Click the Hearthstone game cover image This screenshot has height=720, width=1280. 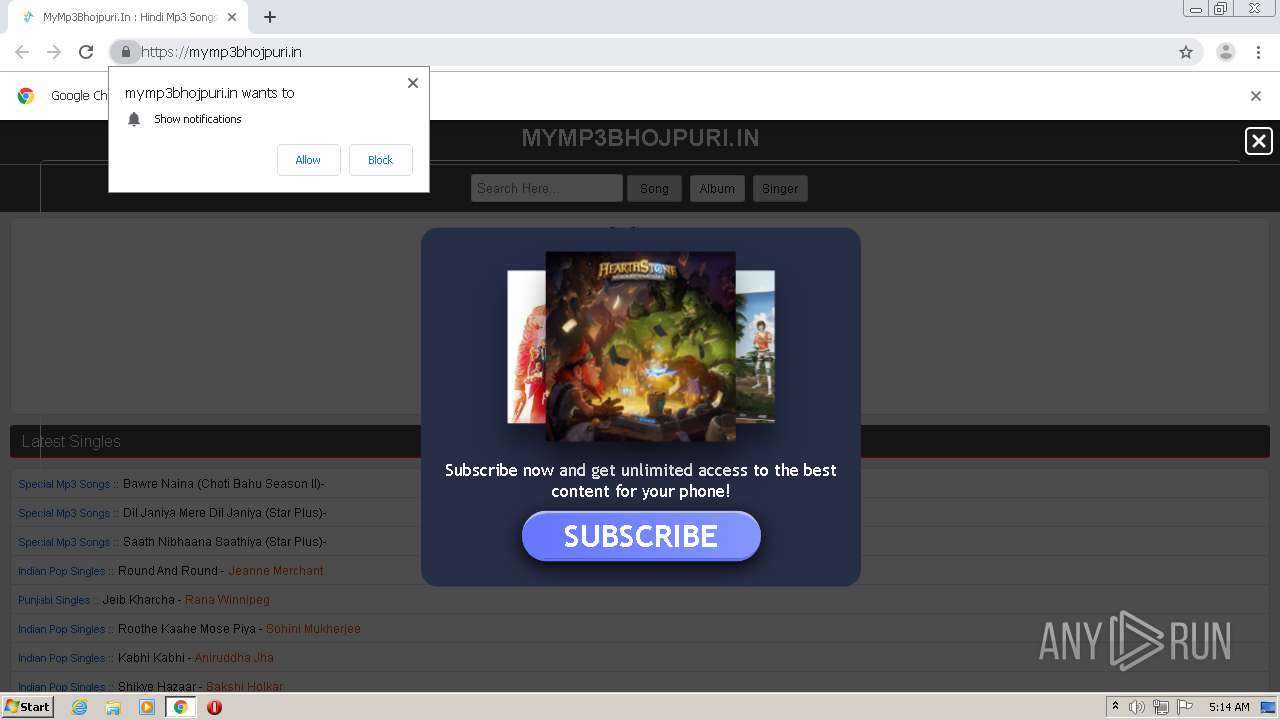click(x=640, y=346)
